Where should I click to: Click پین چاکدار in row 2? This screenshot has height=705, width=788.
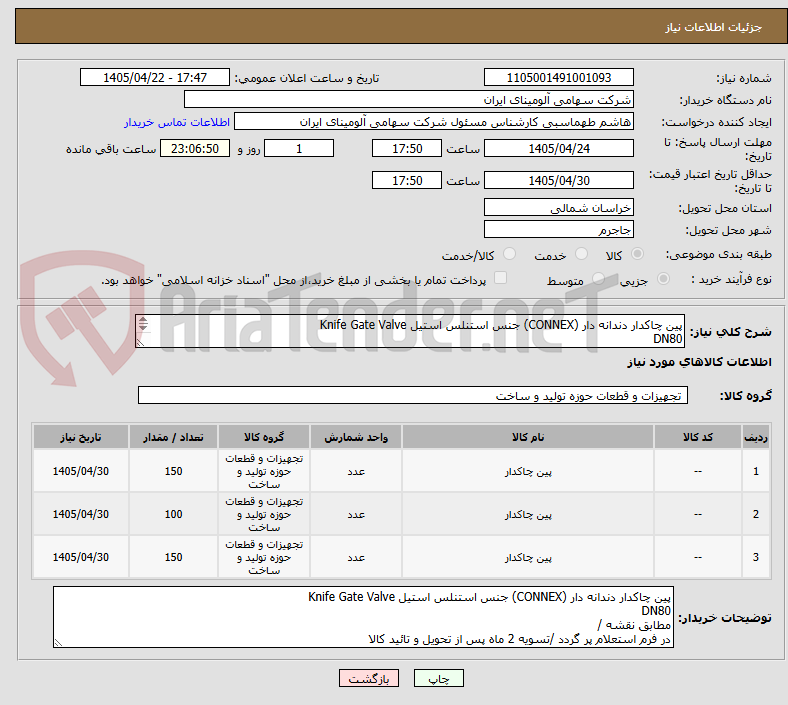528,515
